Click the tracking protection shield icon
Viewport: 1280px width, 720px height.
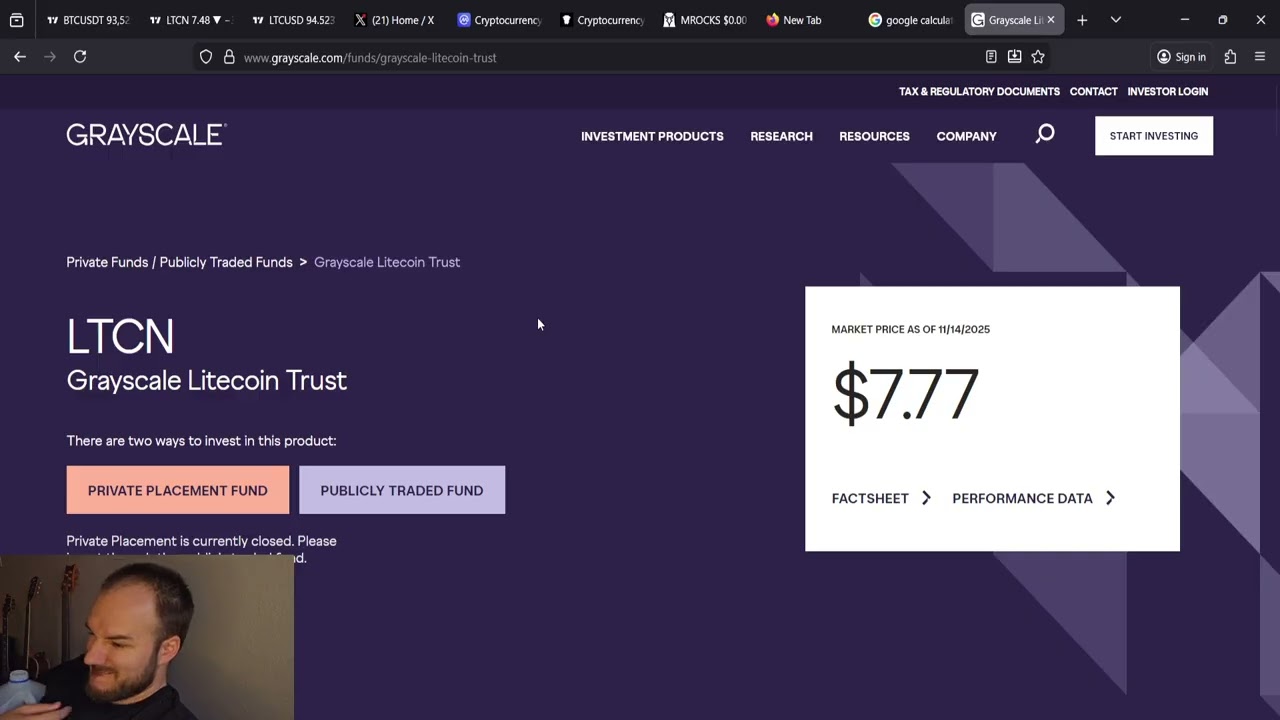(206, 57)
